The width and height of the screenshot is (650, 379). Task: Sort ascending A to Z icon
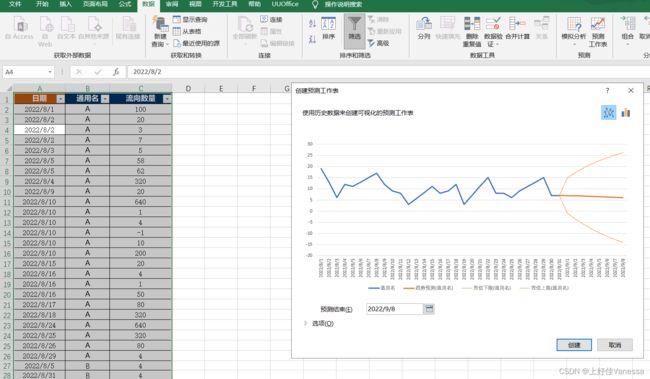[312, 24]
